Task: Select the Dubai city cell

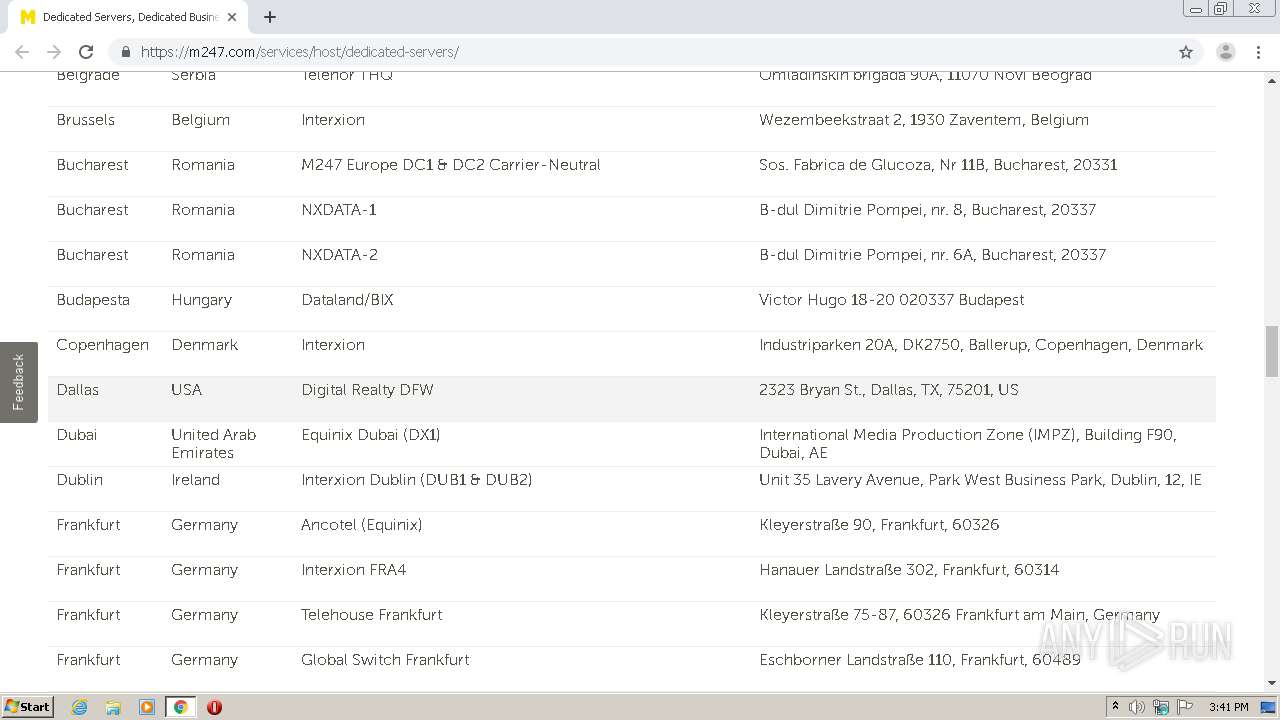Action: pyautogui.click(x=77, y=435)
